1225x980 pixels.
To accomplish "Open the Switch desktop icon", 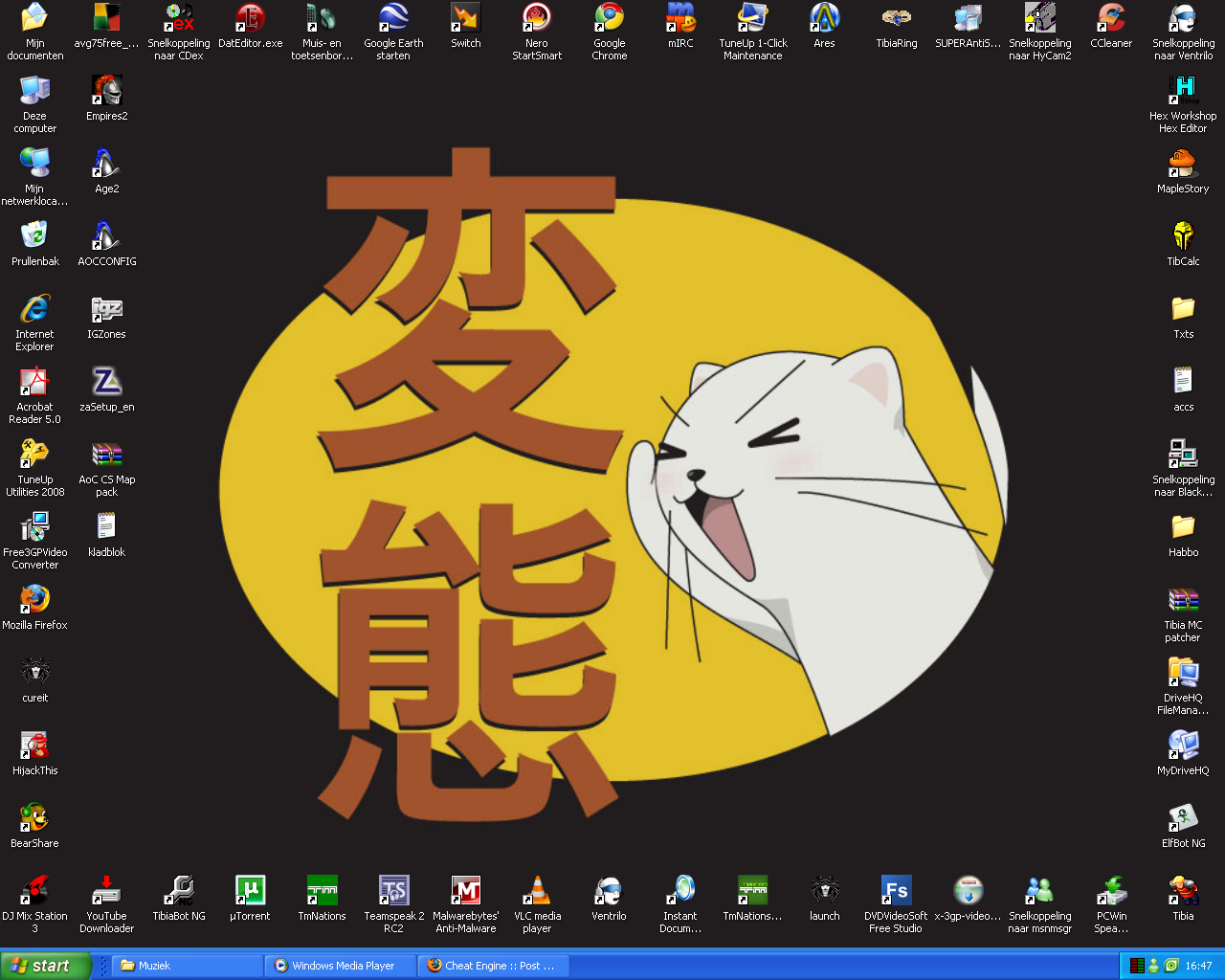I will pos(466,17).
